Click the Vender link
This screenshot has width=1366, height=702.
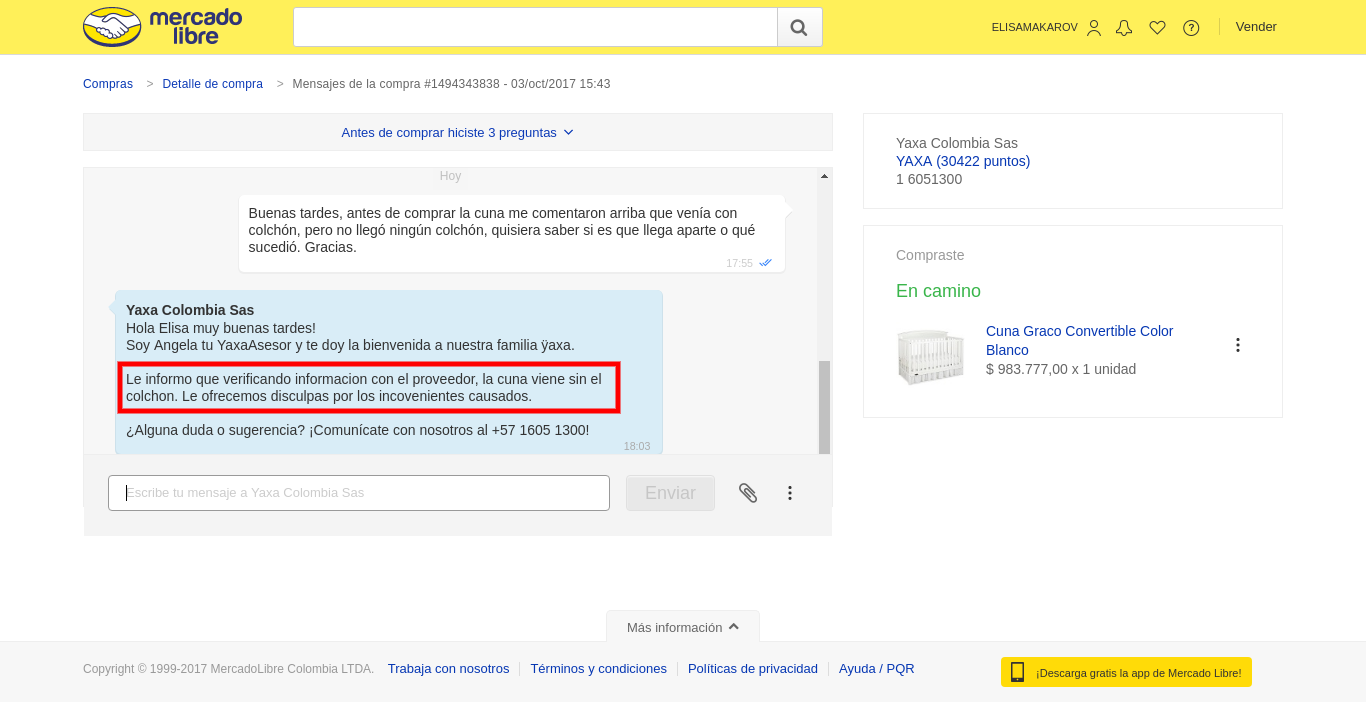click(x=1256, y=27)
